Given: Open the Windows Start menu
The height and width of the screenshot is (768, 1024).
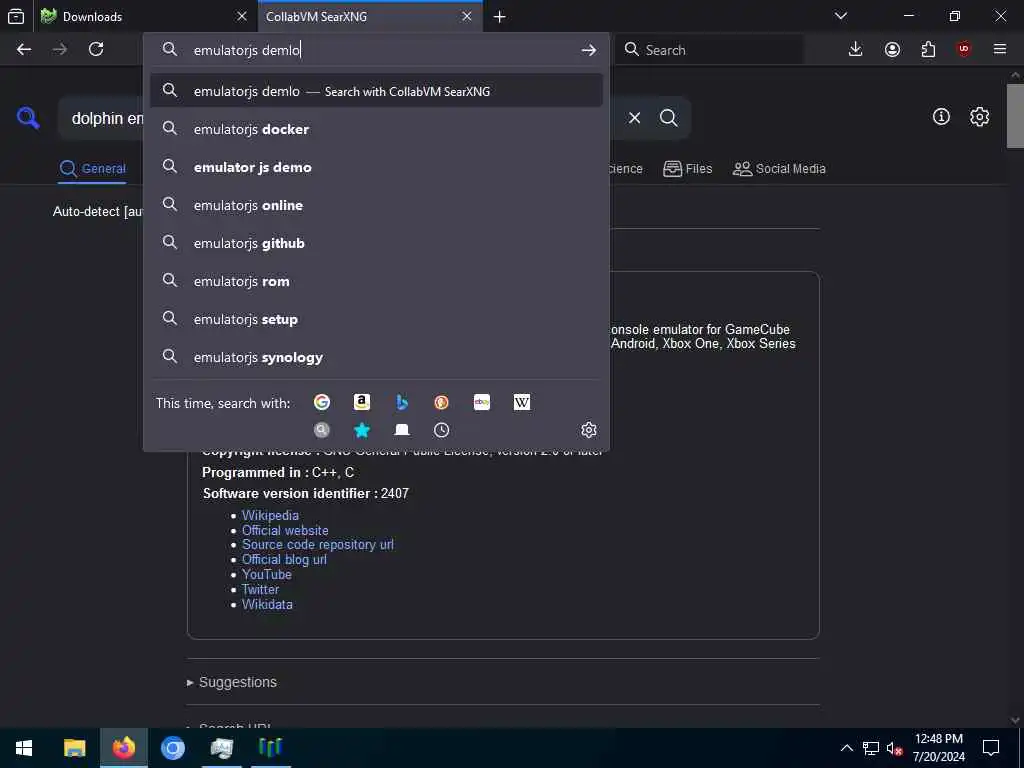Looking at the screenshot, I should click(x=24, y=748).
